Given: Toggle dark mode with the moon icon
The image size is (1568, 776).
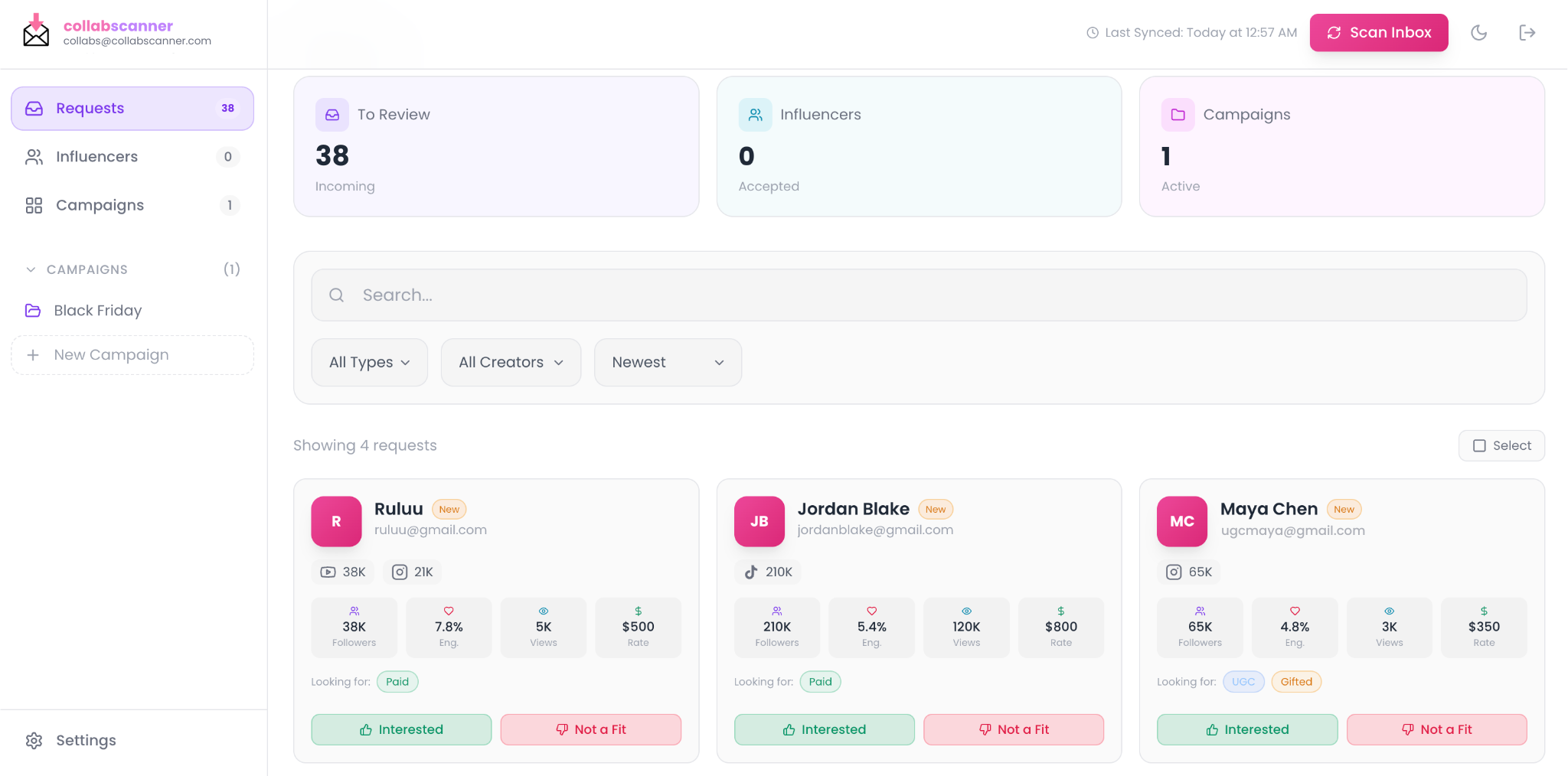Looking at the screenshot, I should click(1478, 32).
